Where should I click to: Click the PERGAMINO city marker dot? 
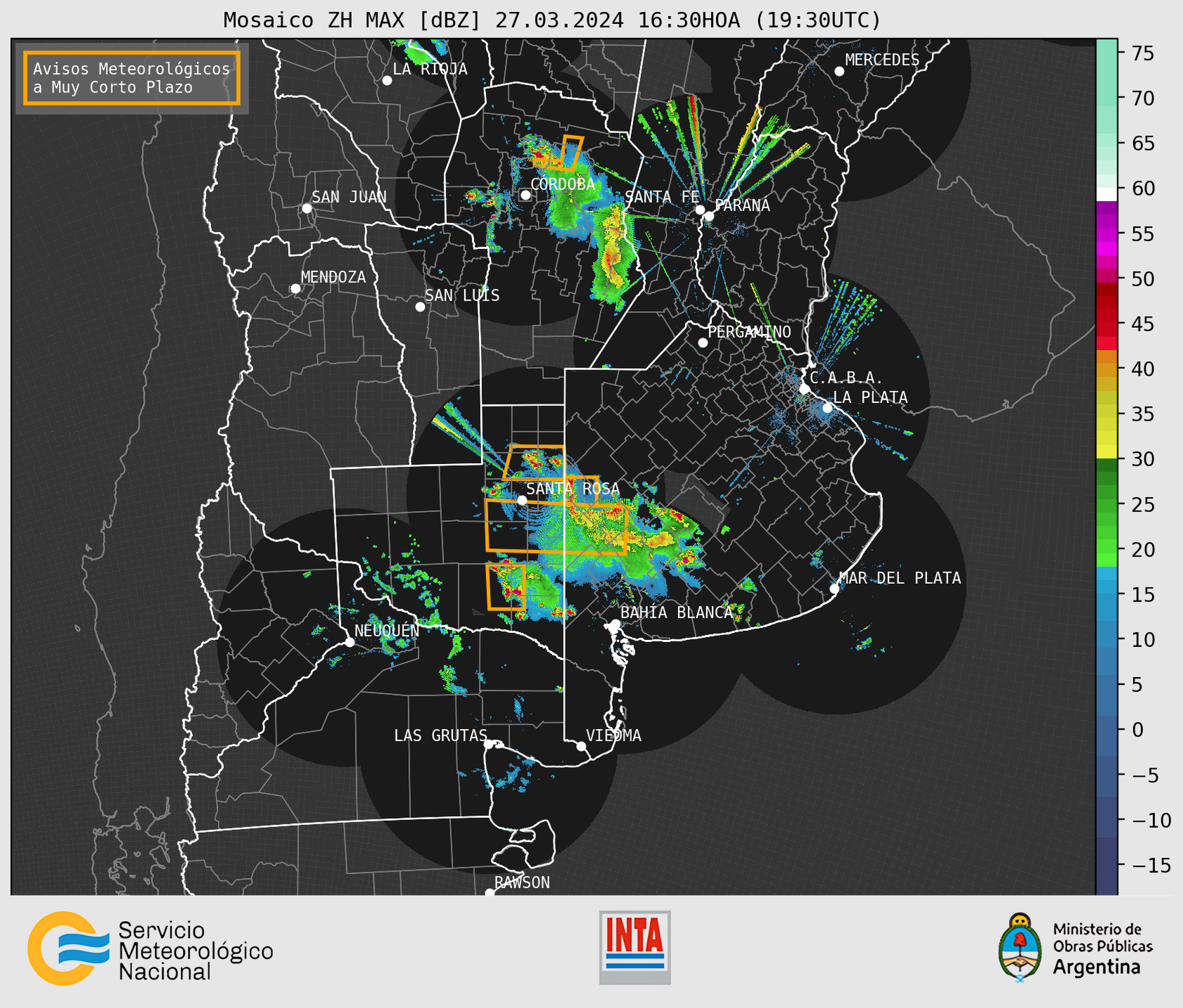point(703,343)
